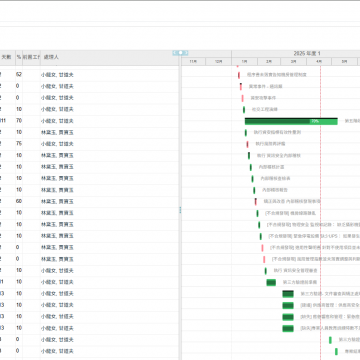
Task: Click the 2月 month header
Action: pyautogui.click(x=269, y=62)
